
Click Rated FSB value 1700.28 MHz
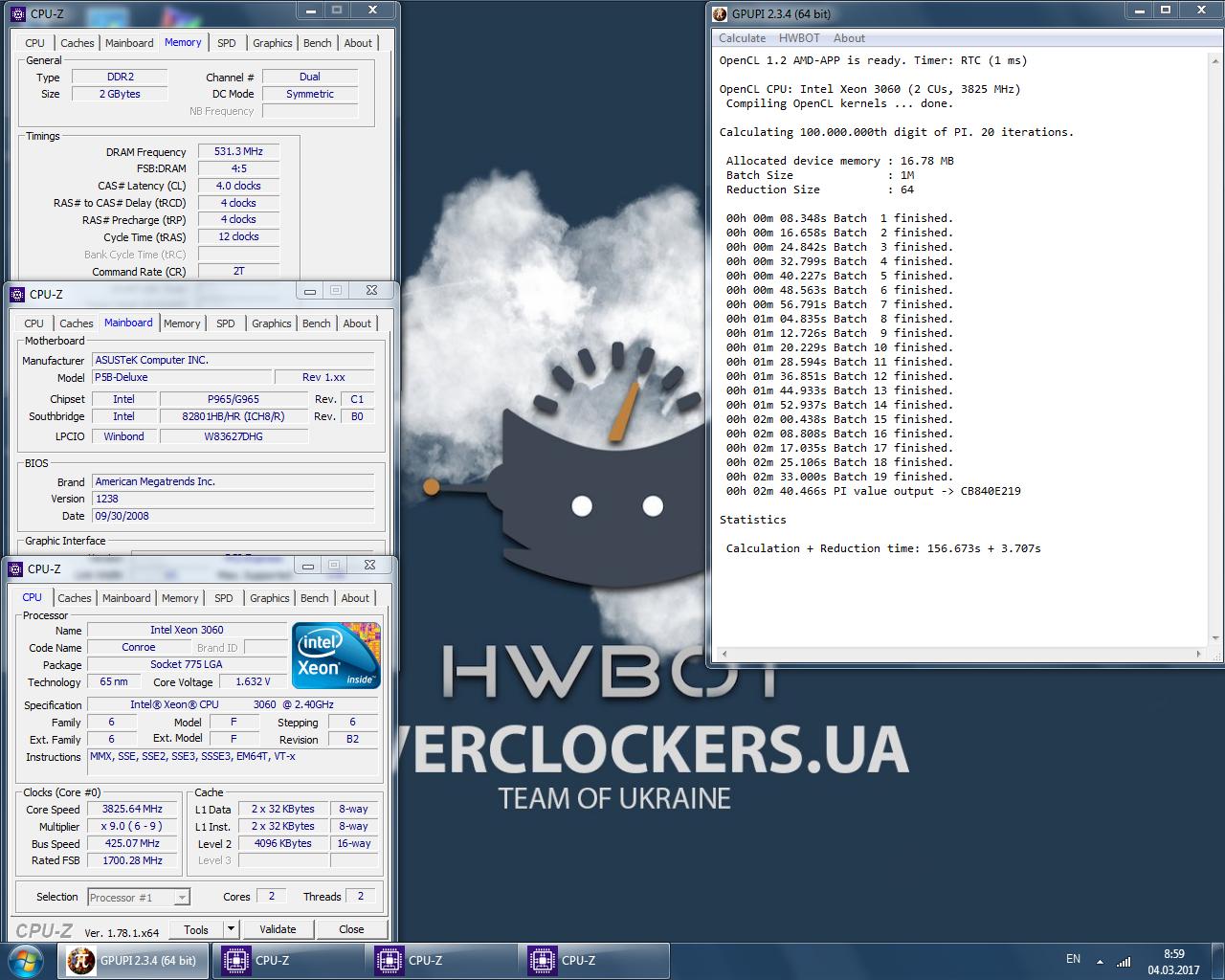tap(133, 860)
